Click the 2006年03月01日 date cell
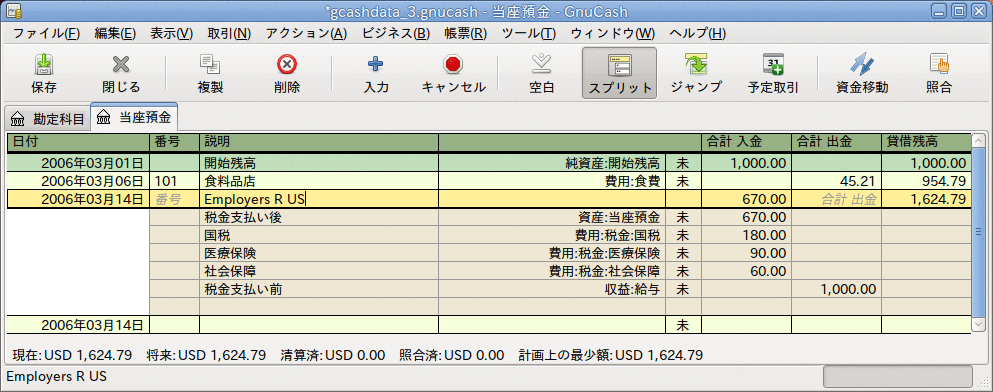 [x=78, y=163]
